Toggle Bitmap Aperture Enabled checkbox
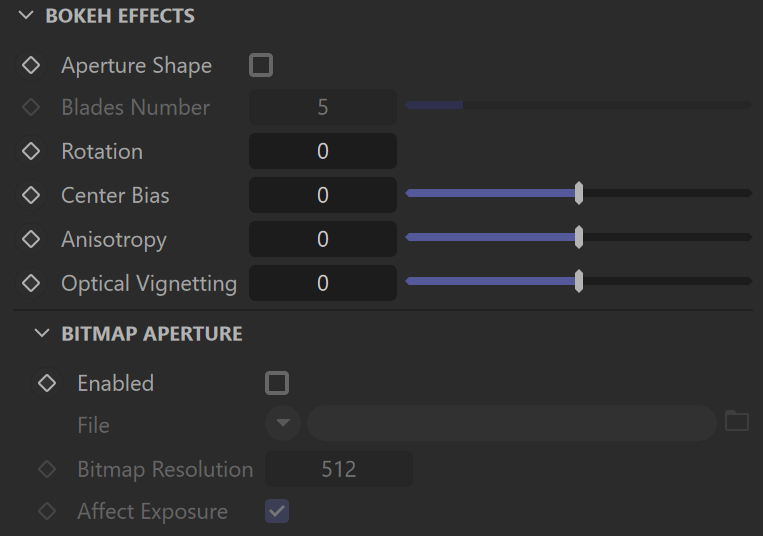This screenshot has width=763, height=536. click(x=277, y=383)
